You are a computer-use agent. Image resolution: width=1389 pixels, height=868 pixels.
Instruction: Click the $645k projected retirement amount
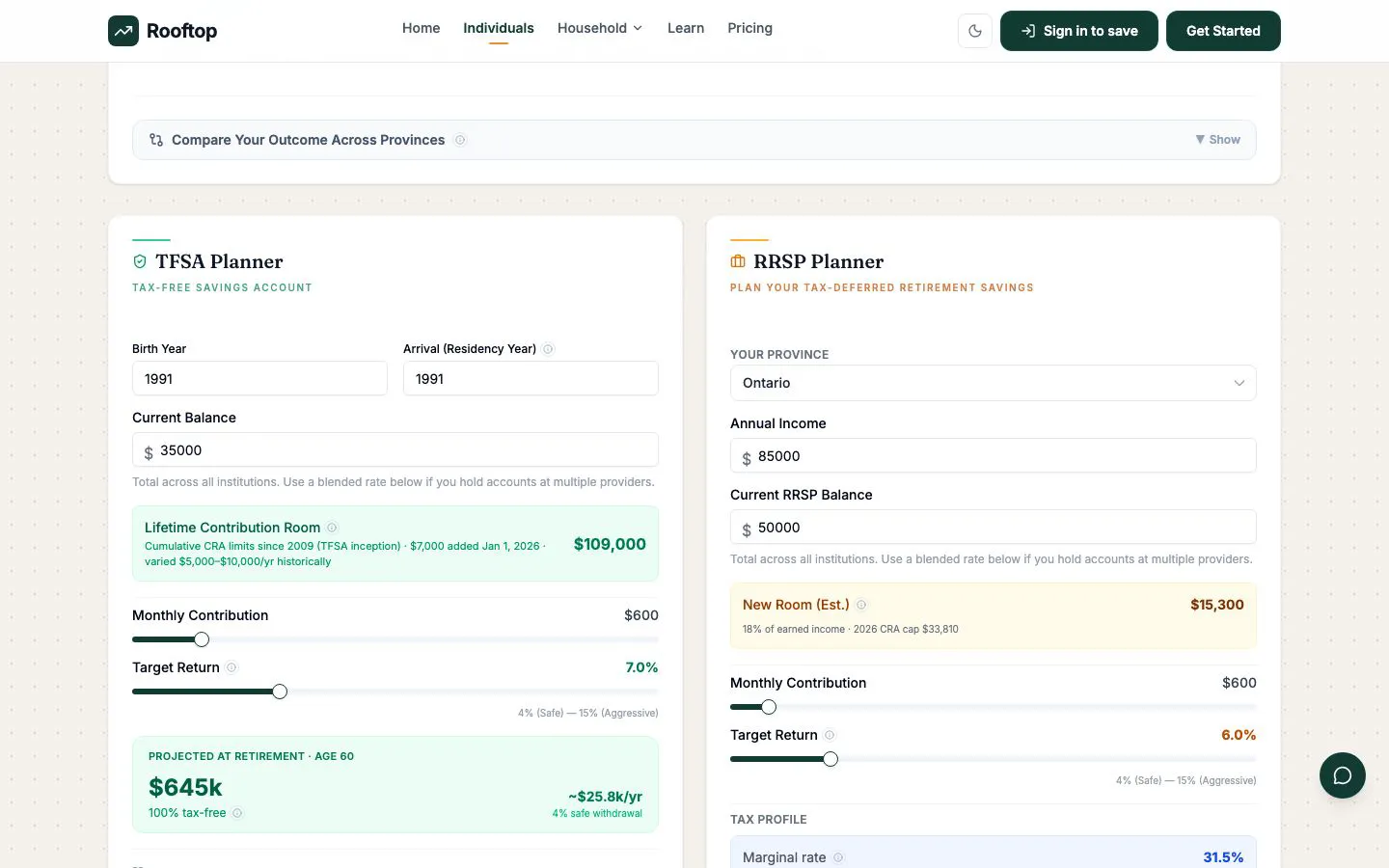click(185, 787)
